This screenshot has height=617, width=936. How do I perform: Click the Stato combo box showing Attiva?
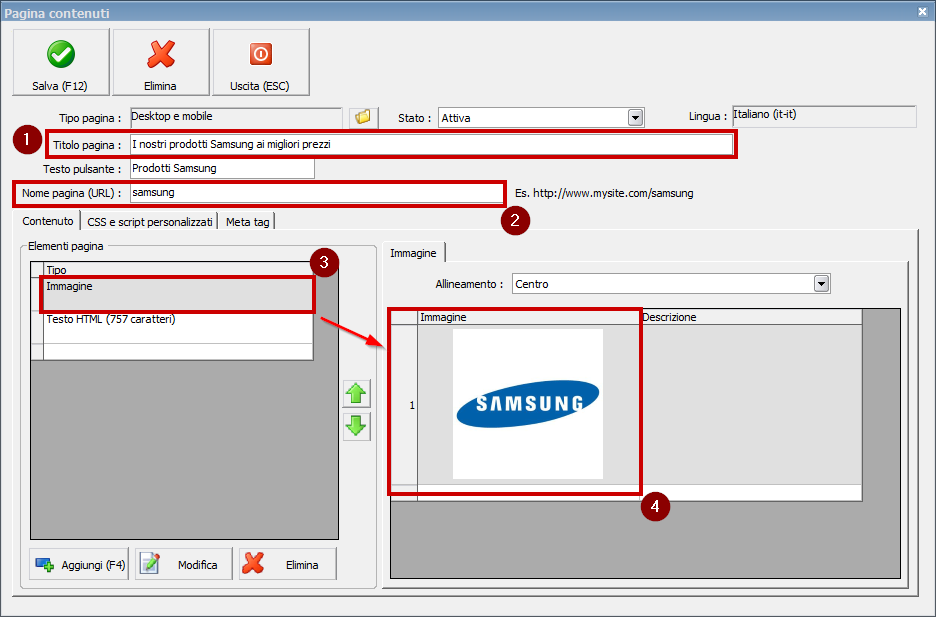[x=541, y=118]
